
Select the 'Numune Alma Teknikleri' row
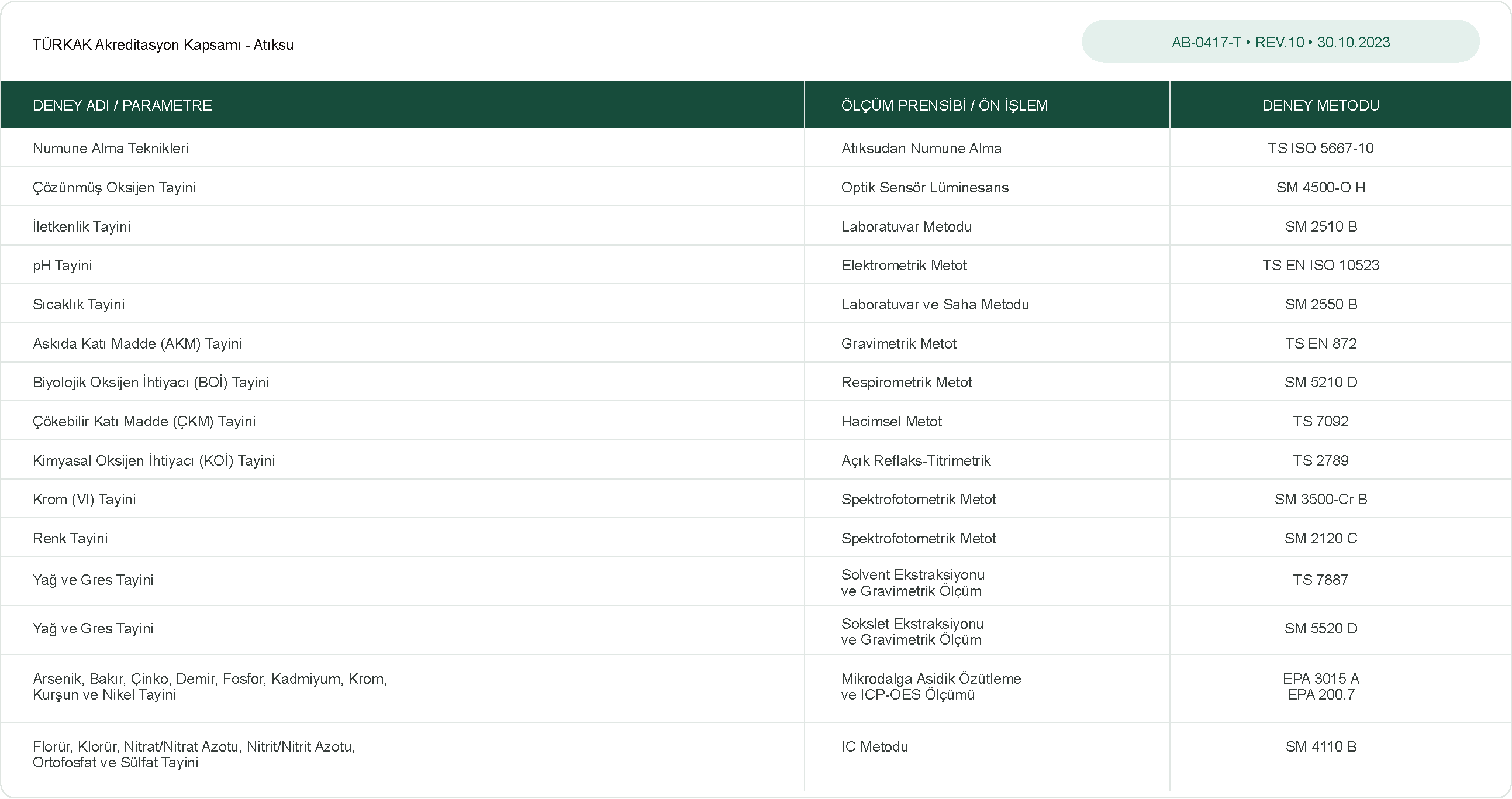[x=756, y=148]
